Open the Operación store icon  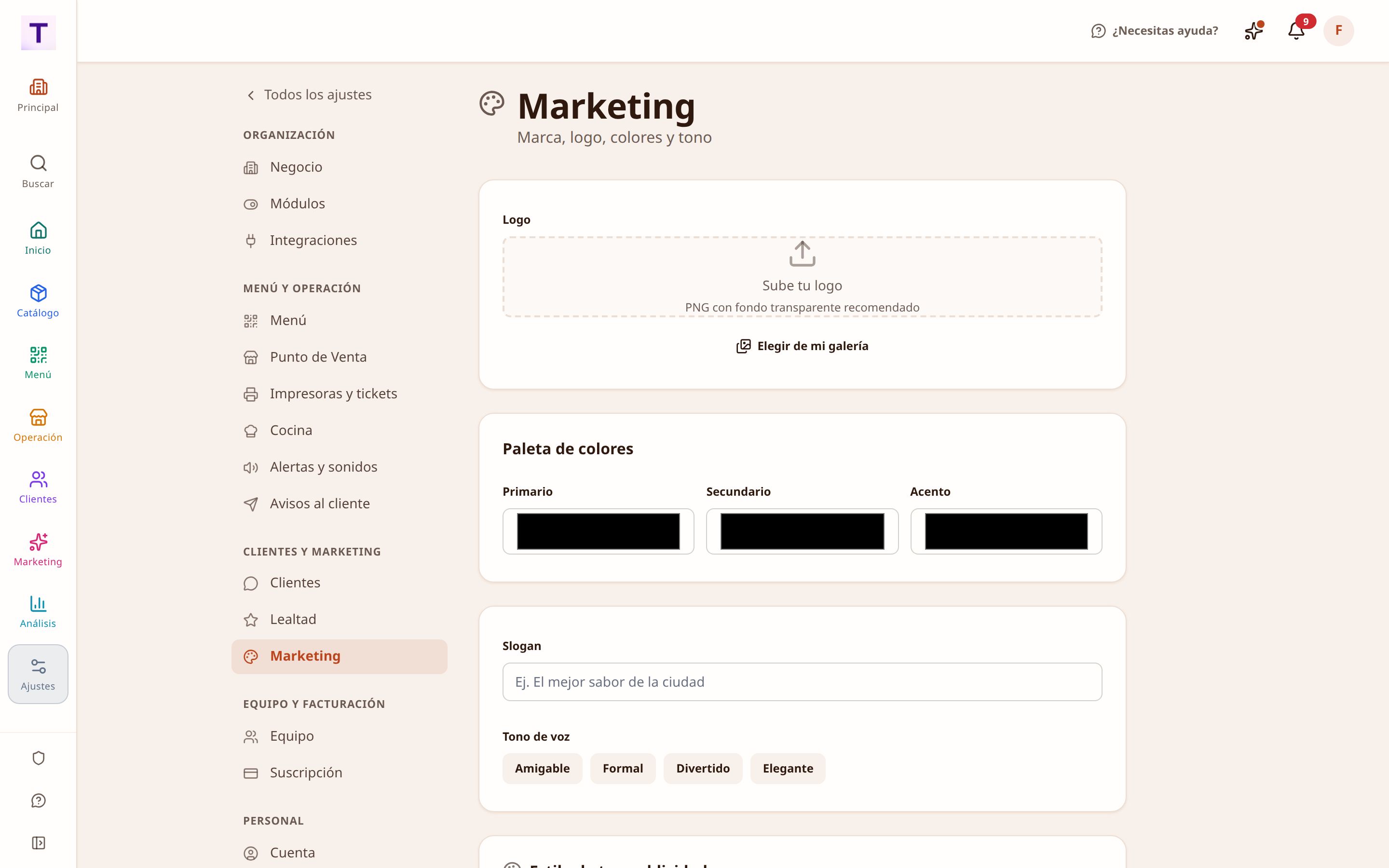point(38,425)
